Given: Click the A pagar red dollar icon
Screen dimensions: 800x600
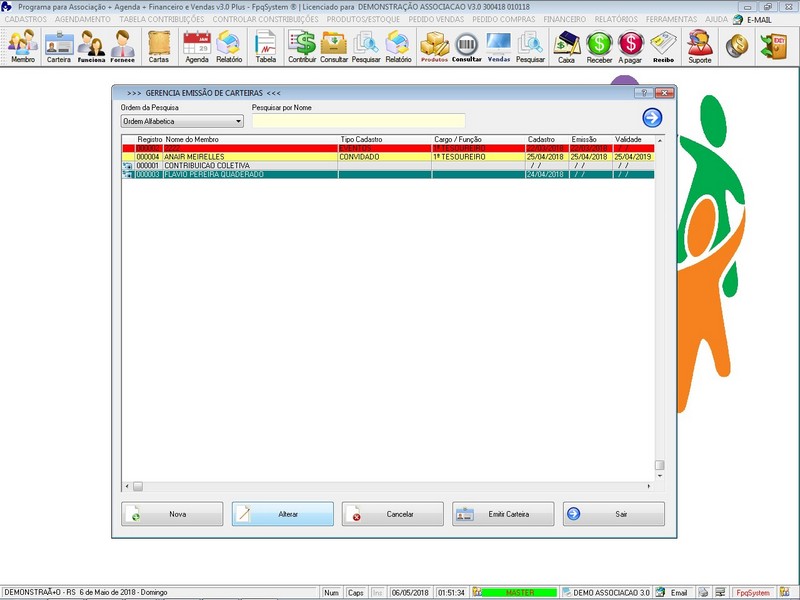Looking at the screenshot, I should pos(630,46).
